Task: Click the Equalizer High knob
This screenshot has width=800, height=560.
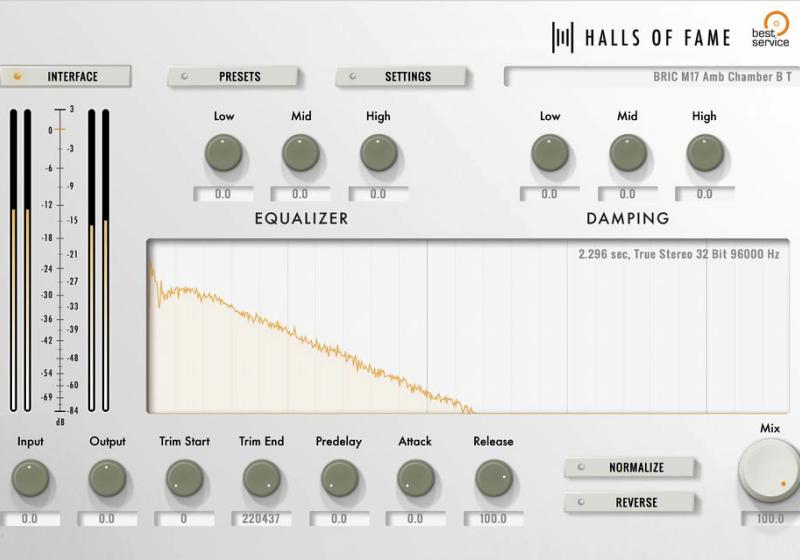Action: click(379, 153)
